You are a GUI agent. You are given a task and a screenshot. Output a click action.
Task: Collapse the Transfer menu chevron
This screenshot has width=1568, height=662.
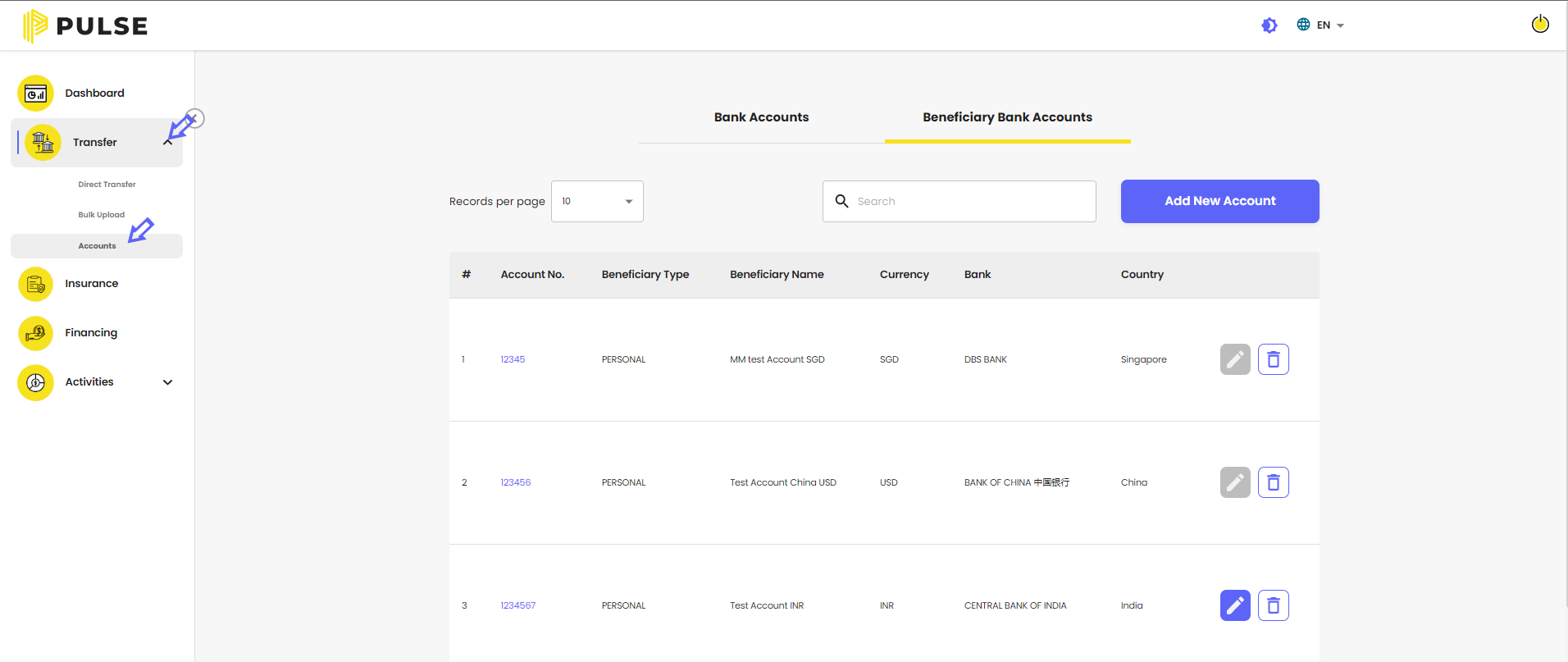coord(168,143)
